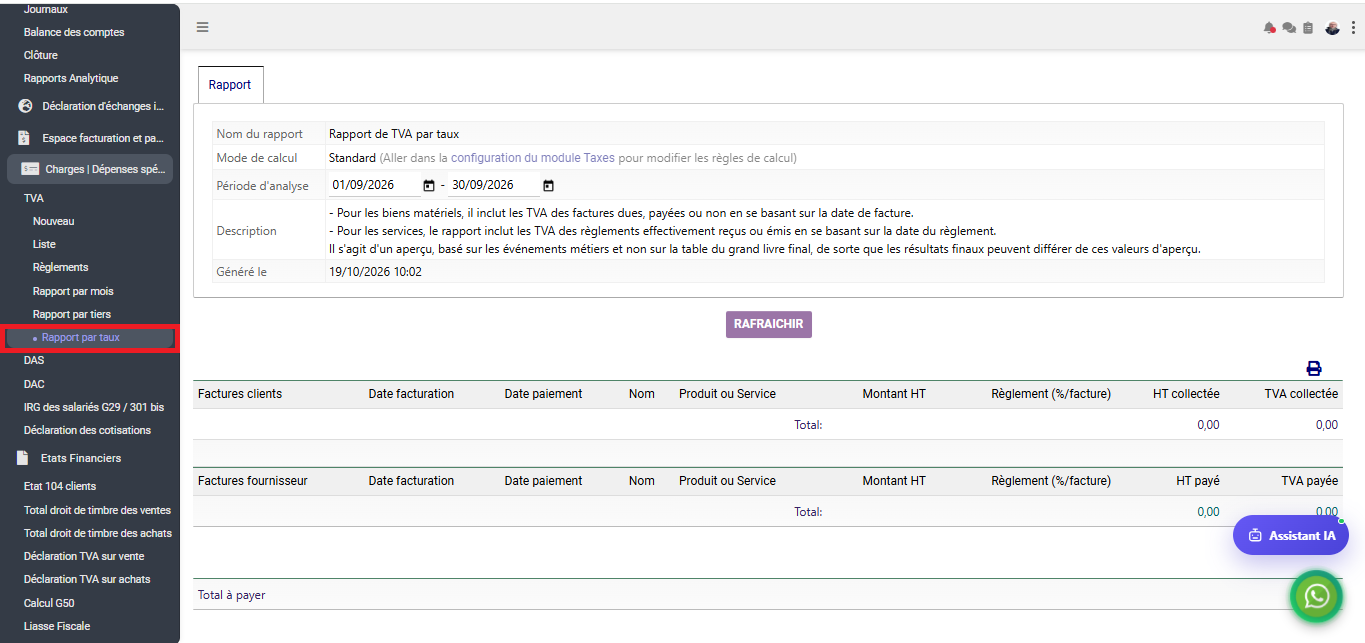Open DAS in the sidebar
The height and width of the screenshot is (643, 1365).
click(x=34, y=360)
